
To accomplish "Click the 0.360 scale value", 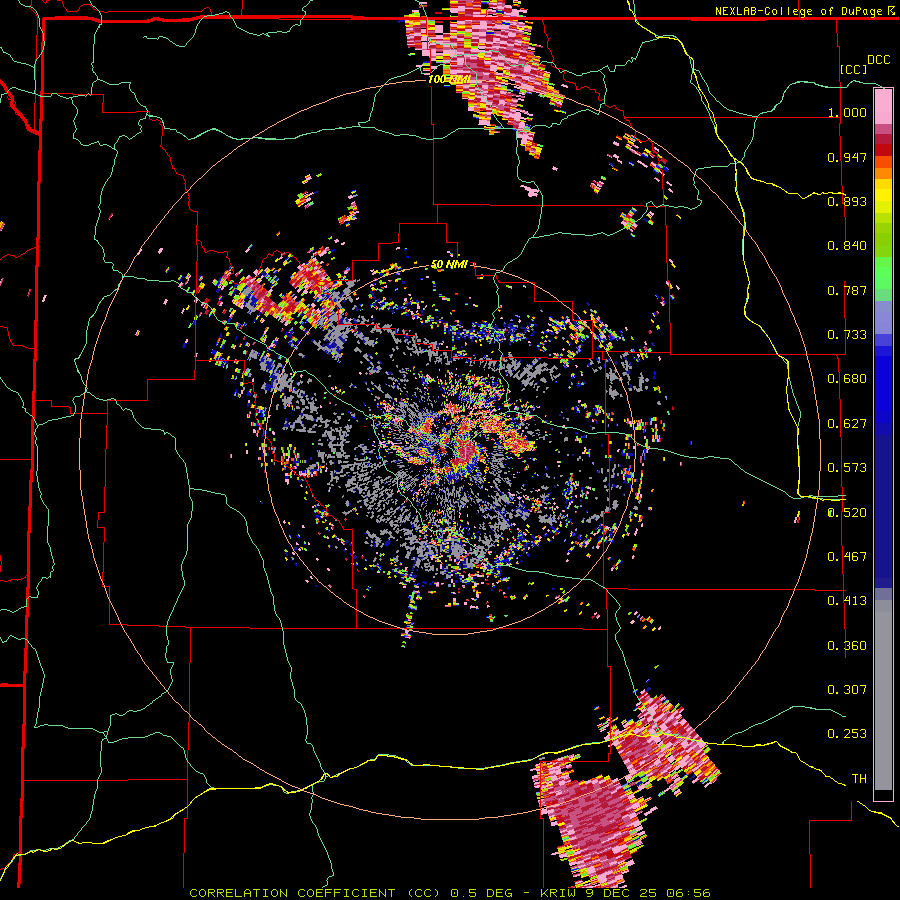I will [x=847, y=646].
